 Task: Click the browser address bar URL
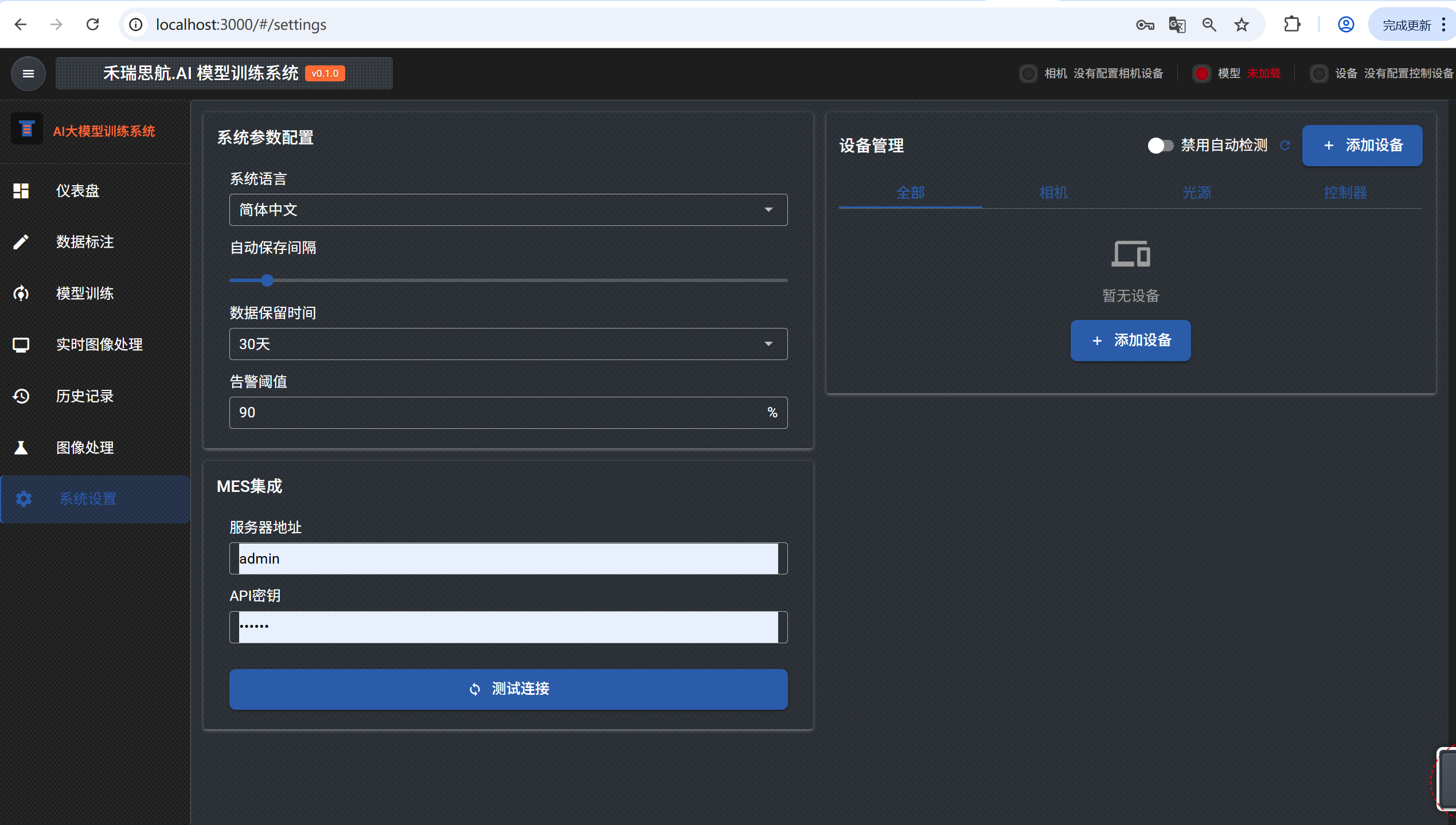[x=241, y=25]
